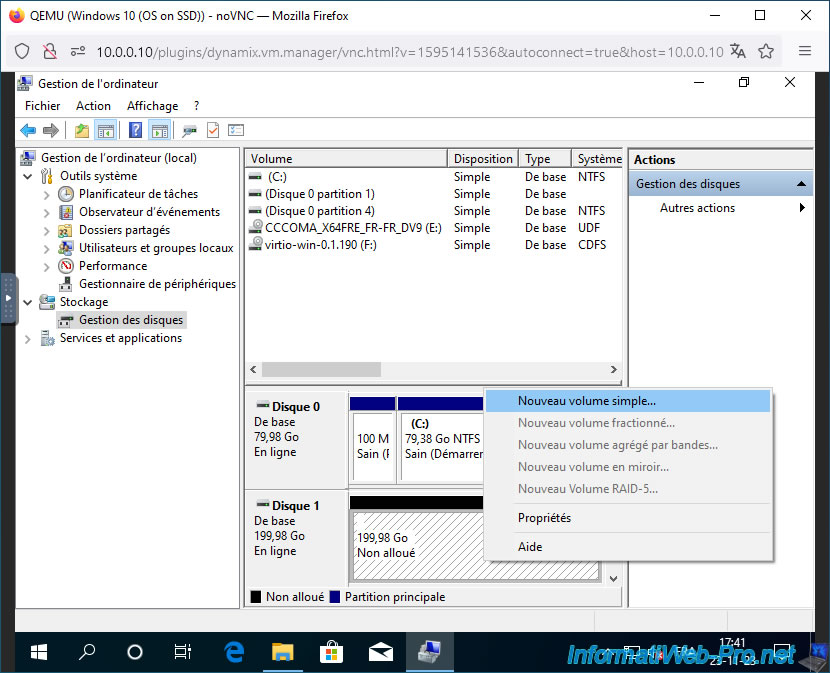Expand Utilisateurs et groupes locaux node
The height and width of the screenshot is (673, 830).
tap(47, 249)
